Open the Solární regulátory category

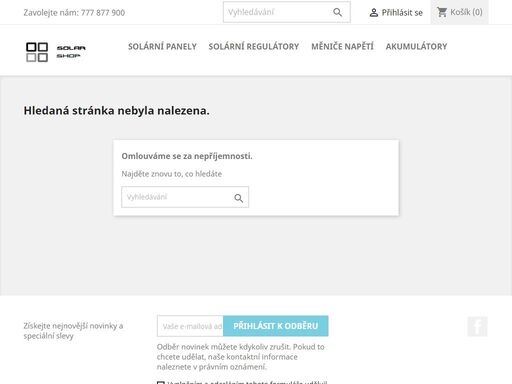(254, 46)
